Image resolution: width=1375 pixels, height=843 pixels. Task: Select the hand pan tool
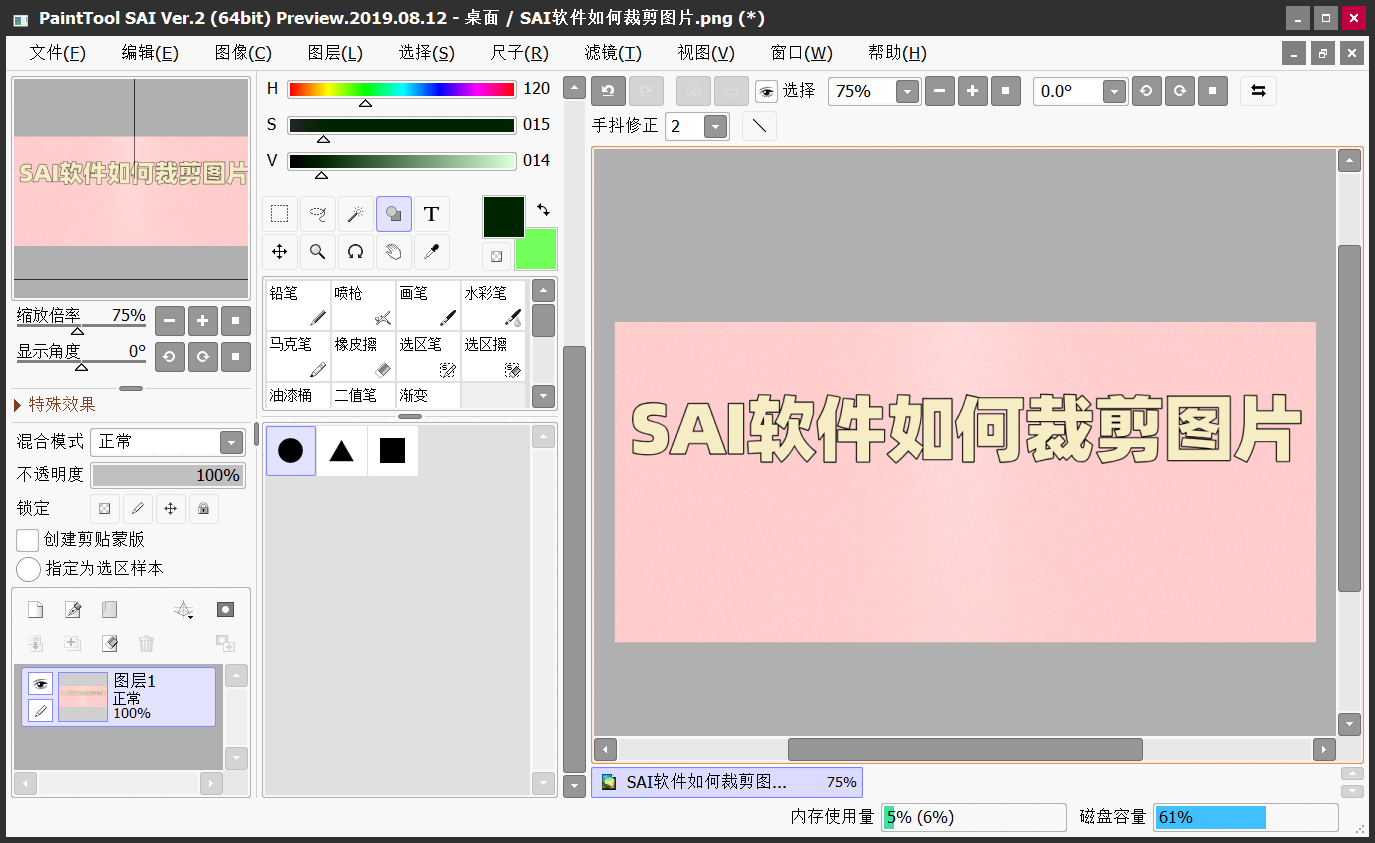[x=393, y=252]
